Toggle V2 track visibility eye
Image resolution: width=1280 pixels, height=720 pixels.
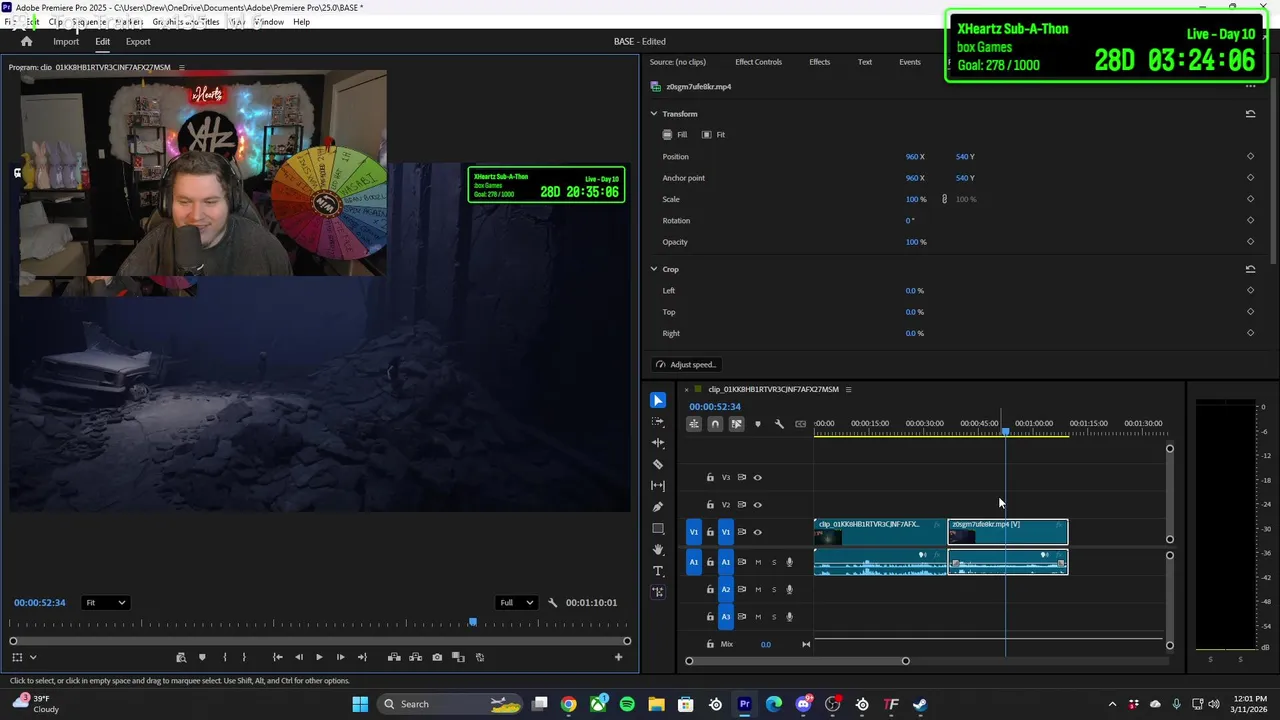point(757,505)
